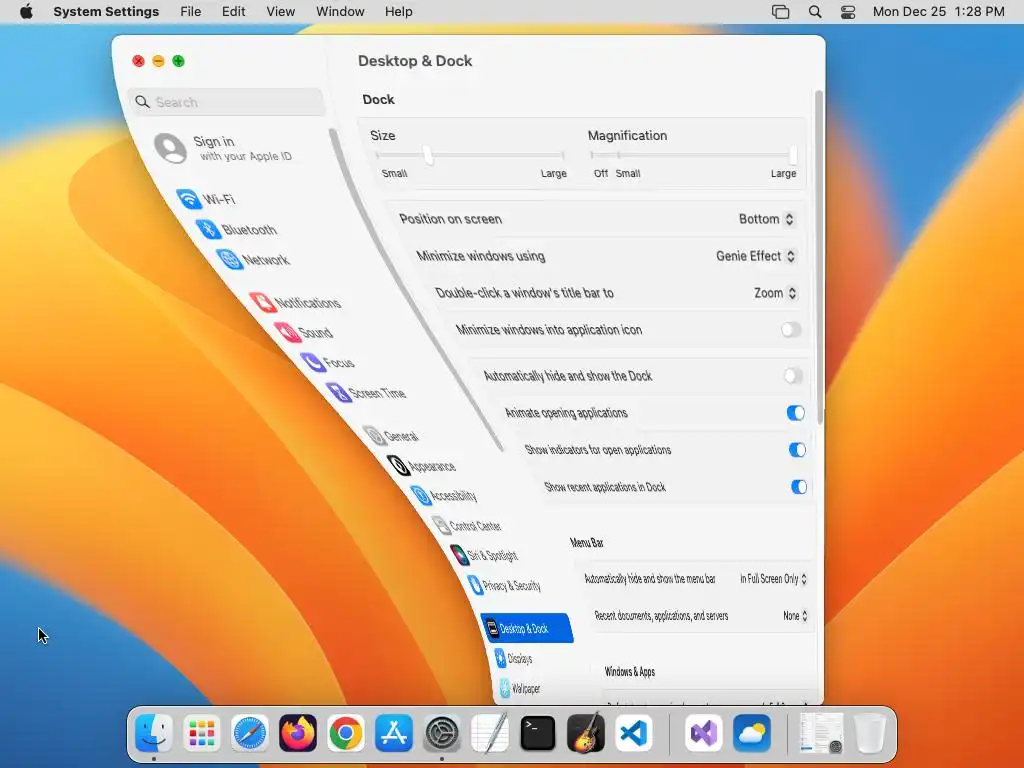Launch Safari from the Dock
Screen dimensions: 1024x768
(x=249, y=733)
